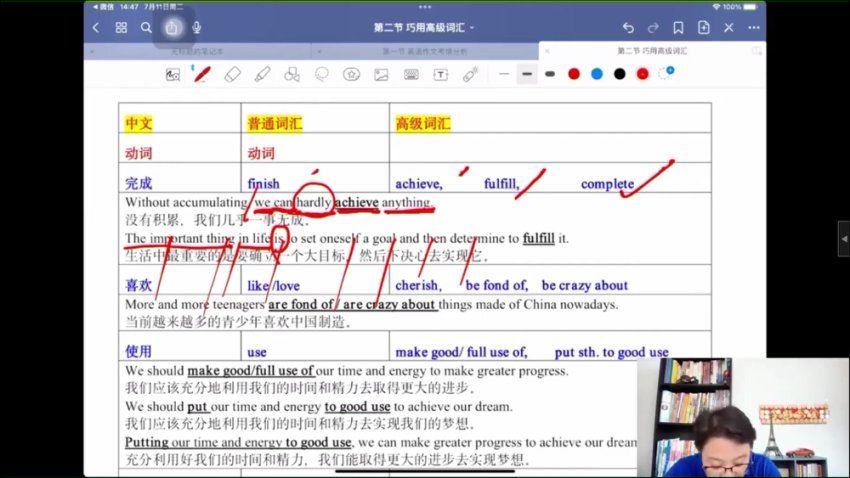The image size is (850, 478).
Task: Tap the slide-over handle at right edge
Action: click(x=843, y=238)
